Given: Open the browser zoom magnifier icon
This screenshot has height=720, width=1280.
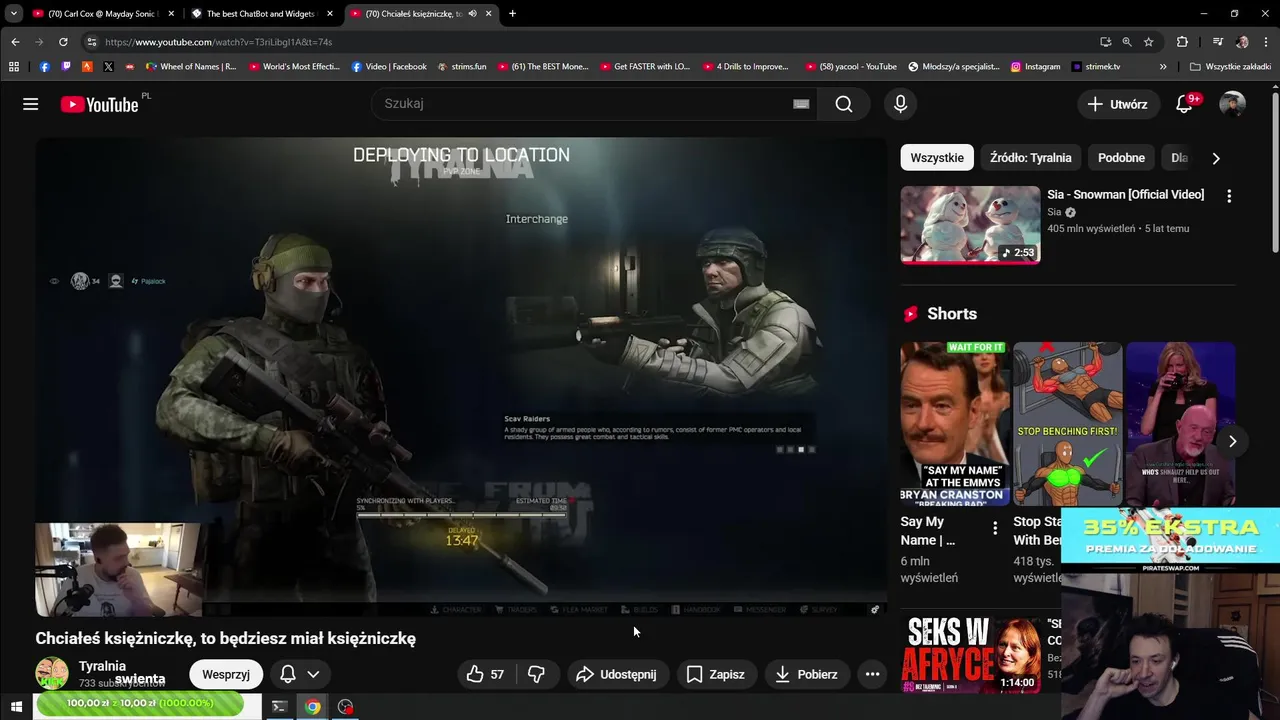Looking at the screenshot, I should point(1127,42).
